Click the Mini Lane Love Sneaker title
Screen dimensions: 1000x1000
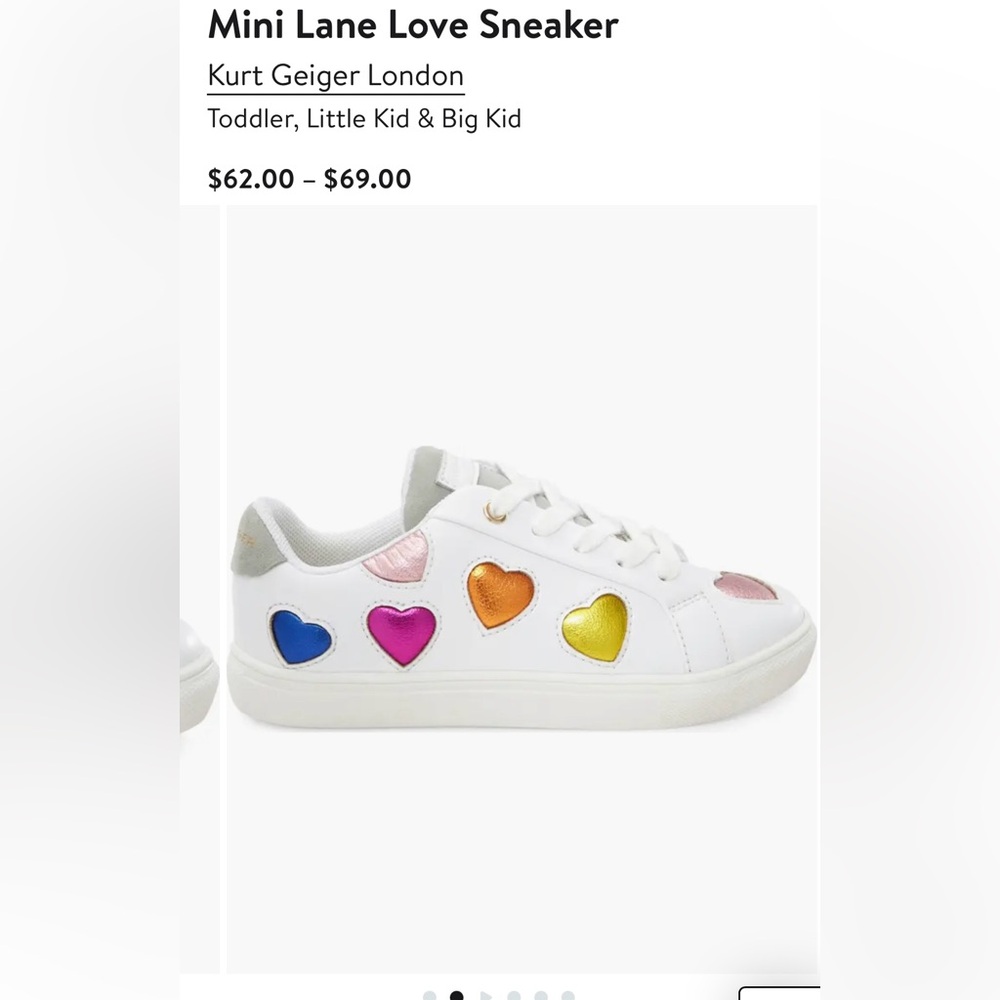click(x=412, y=25)
